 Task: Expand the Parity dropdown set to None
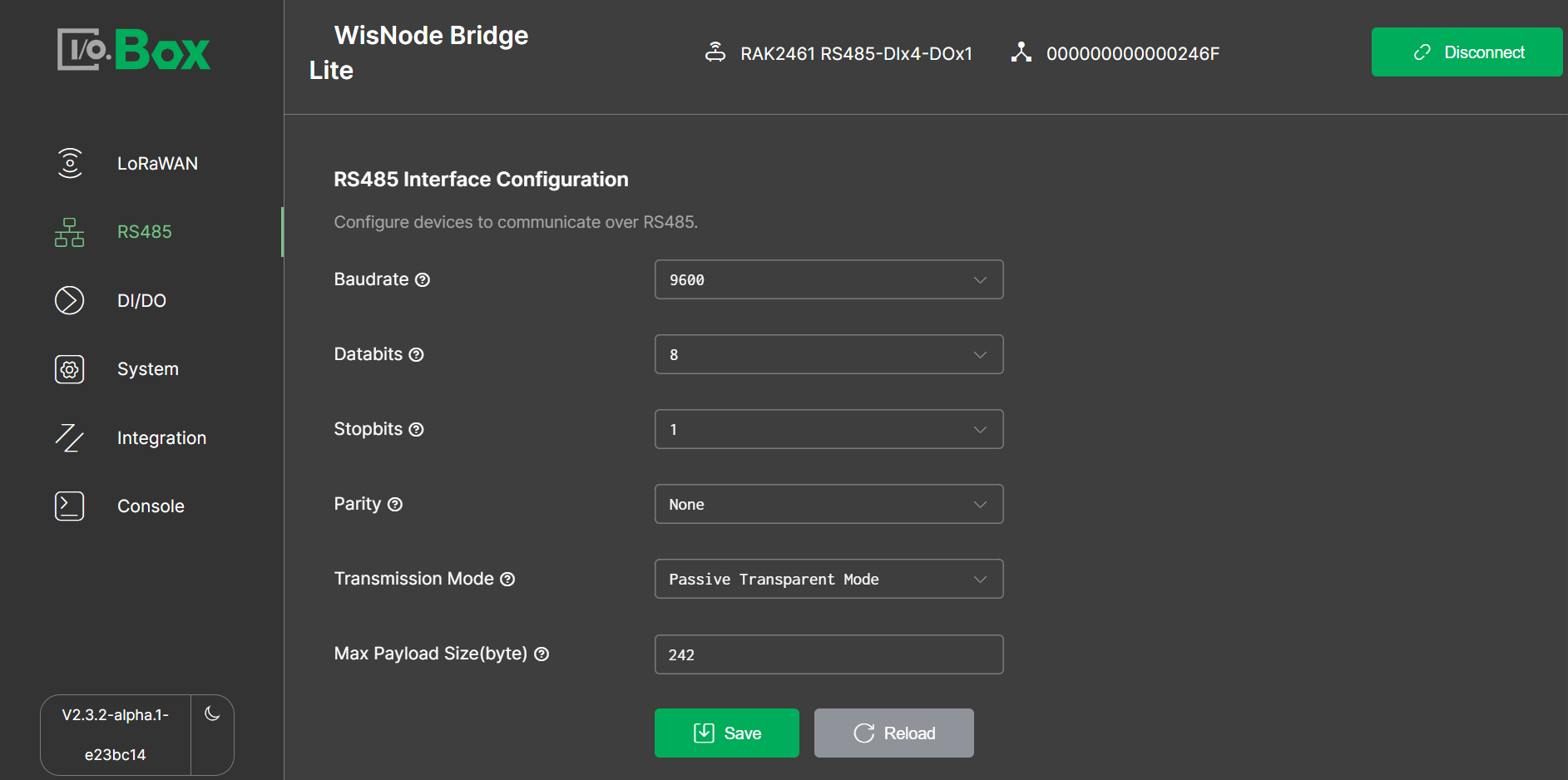[829, 505]
